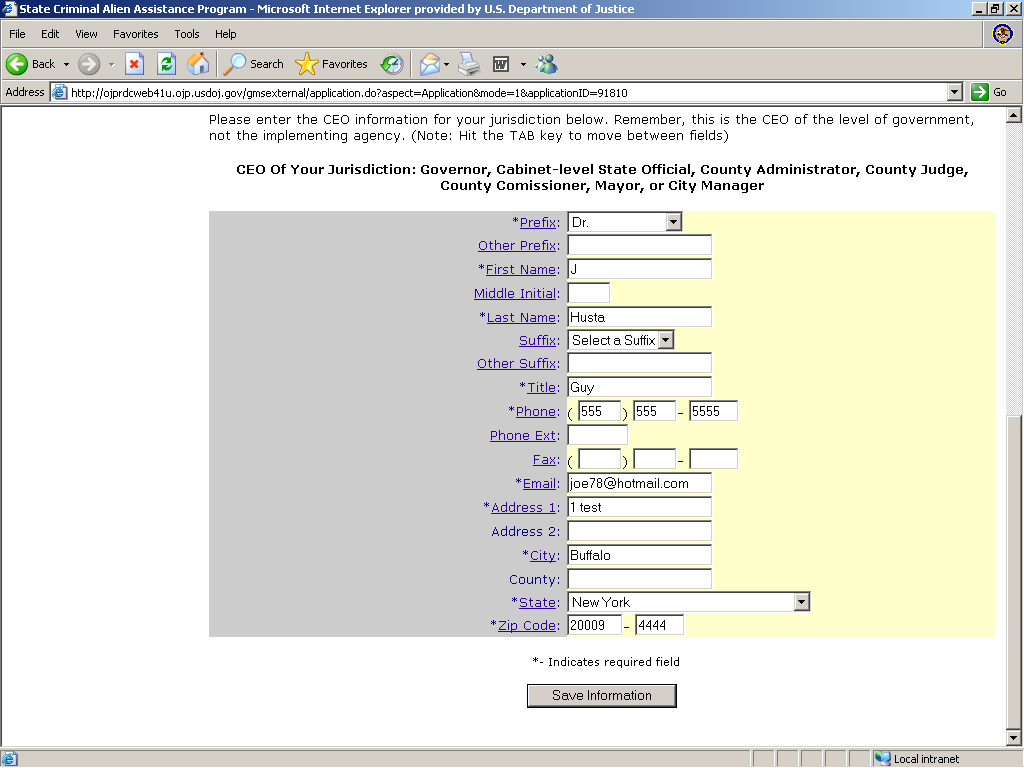Open the Select a Suffix dropdown

[666, 340]
